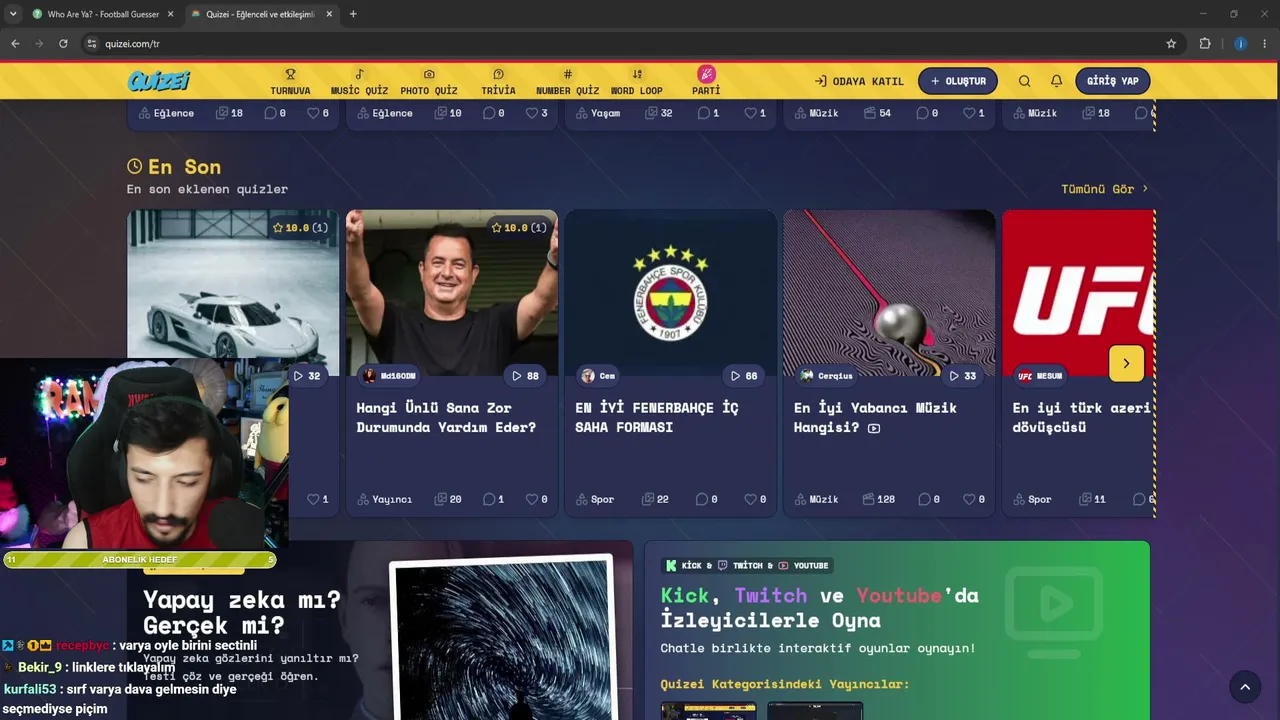Close the Quizei browser tab
The width and height of the screenshot is (1280, 720).
click(329, 14)
